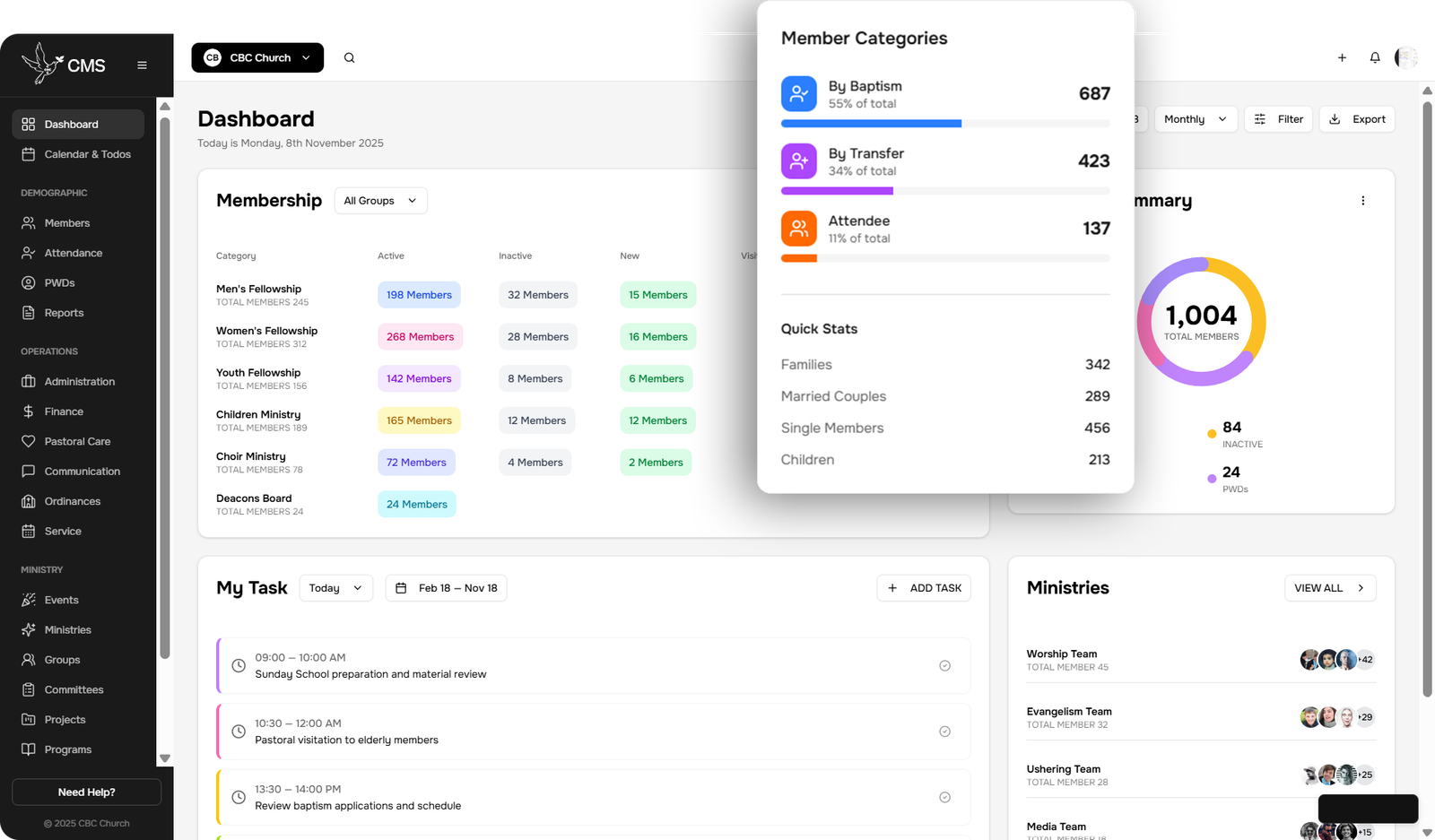Open the user profile avatar

pyautogui.click(x=1405, y=57)
